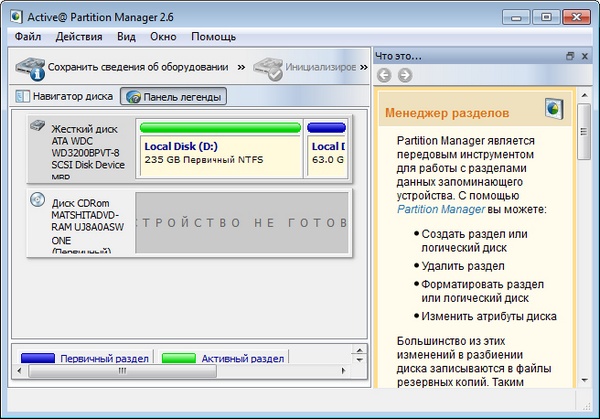600x419 pixels.
Task: Expand toolbar overflow chevron after Сохранить сведения
Action: [241, 67]
